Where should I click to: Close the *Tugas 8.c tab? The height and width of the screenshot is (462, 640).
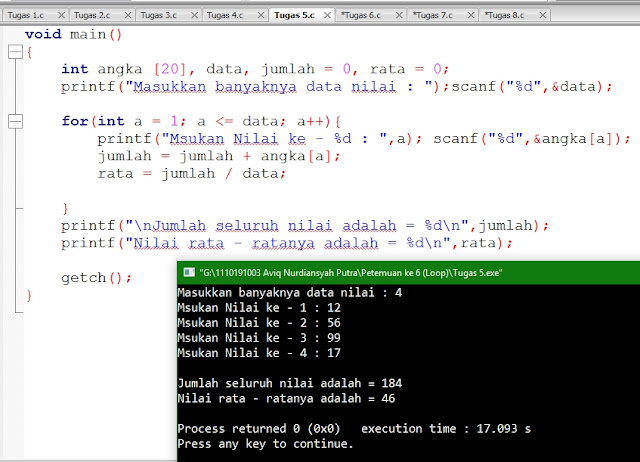(543, 16)
